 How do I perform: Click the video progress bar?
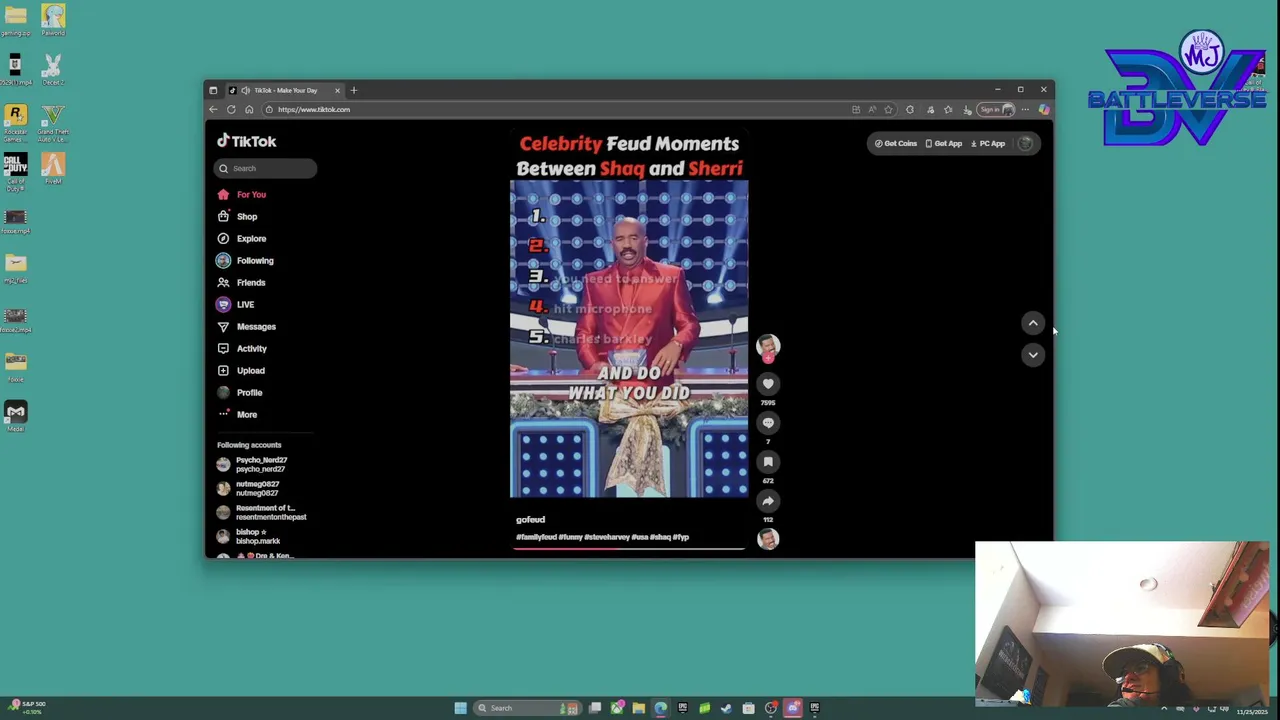(x=629, y=549)
